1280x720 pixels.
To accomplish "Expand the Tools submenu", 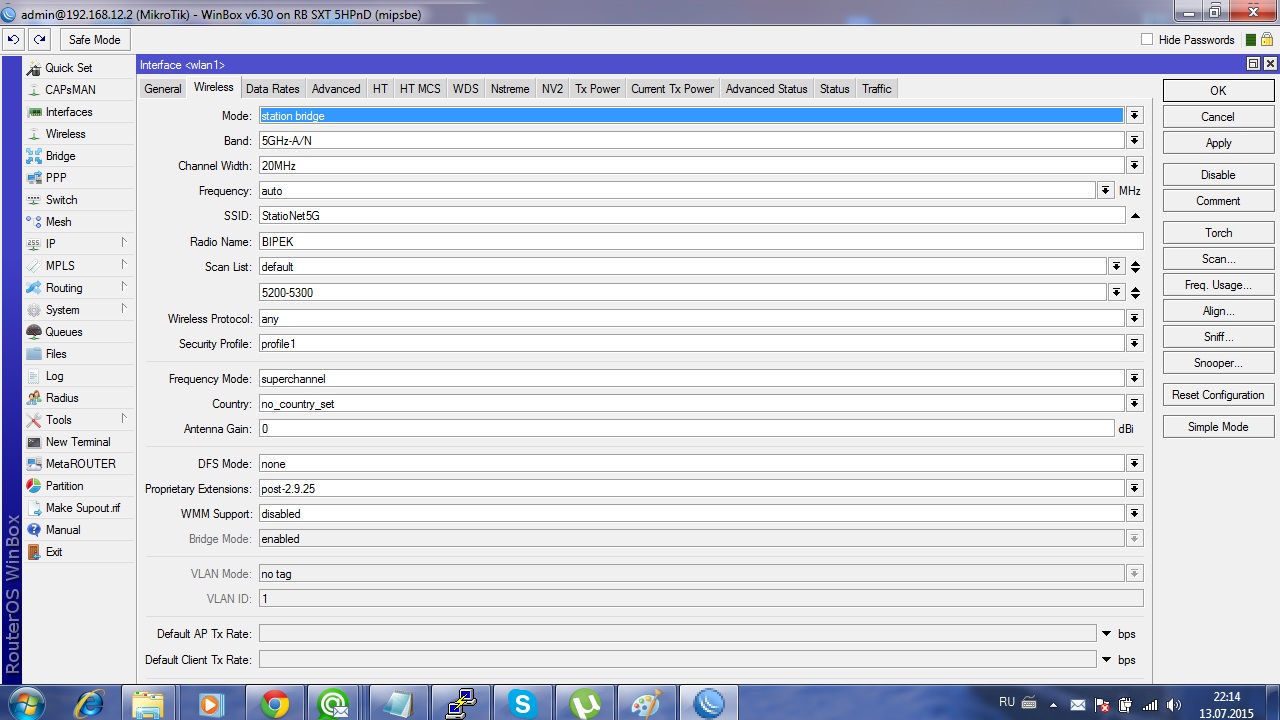I will click(x=124, y=419).
